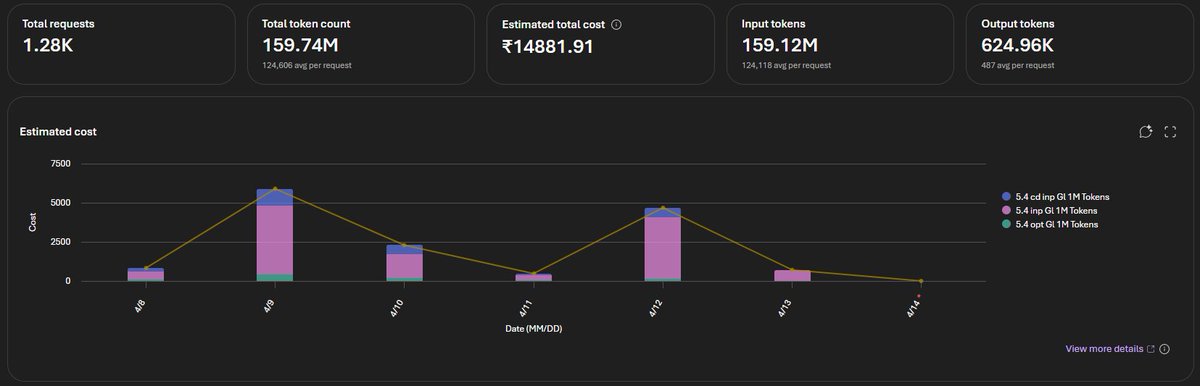Select legend label 5.4 inp Gl 1M Tokens

click(1057, 211)
